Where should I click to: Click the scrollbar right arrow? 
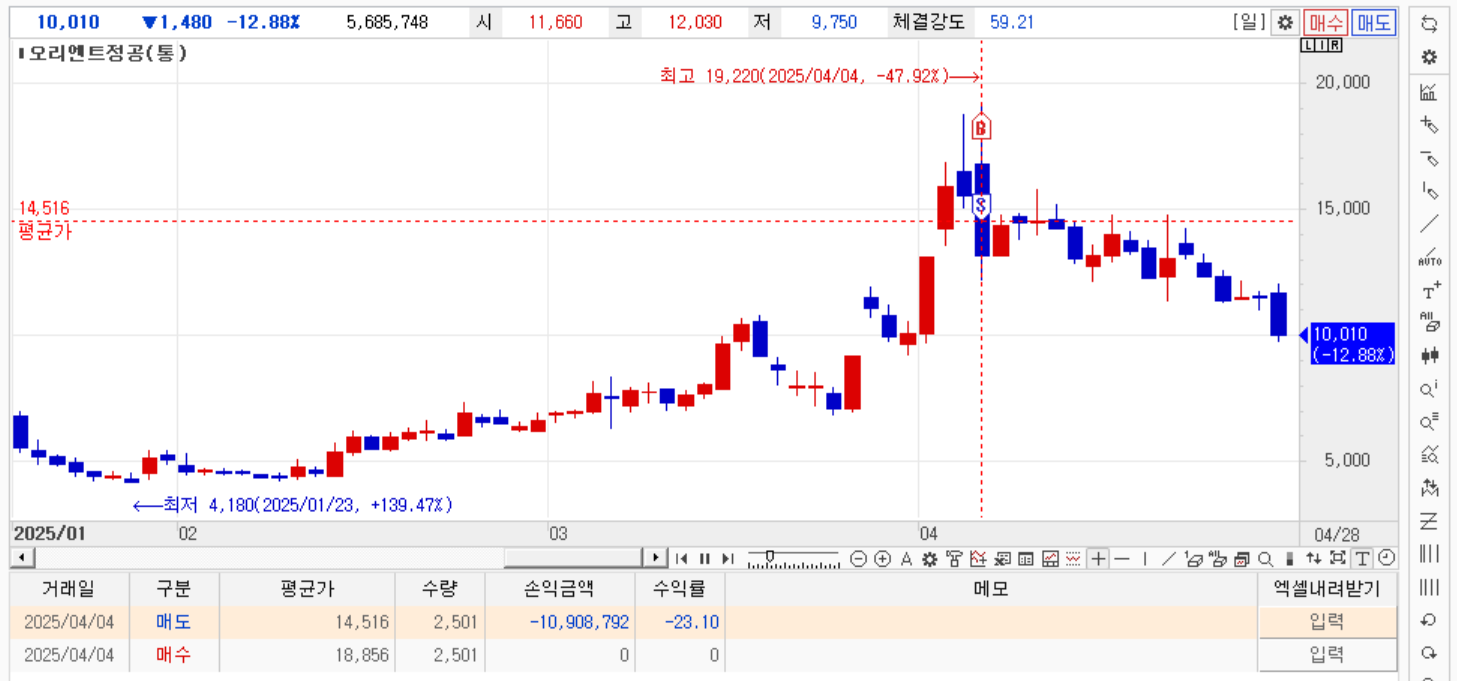(x=655, y=558)
